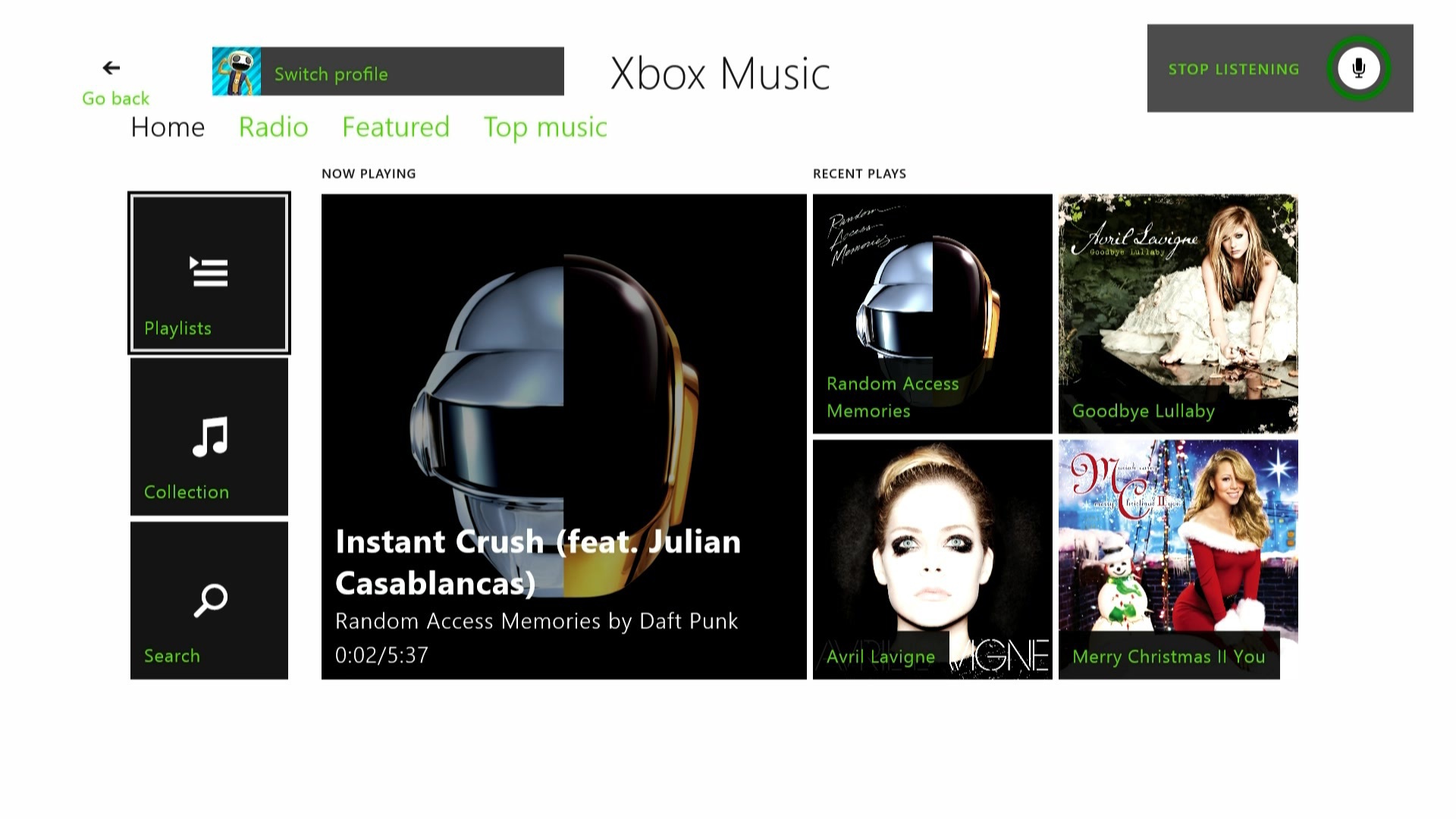1456x819 pixels.
Task: Open the Now Playing Daft Punk artwork
Action: click(564, 437)
